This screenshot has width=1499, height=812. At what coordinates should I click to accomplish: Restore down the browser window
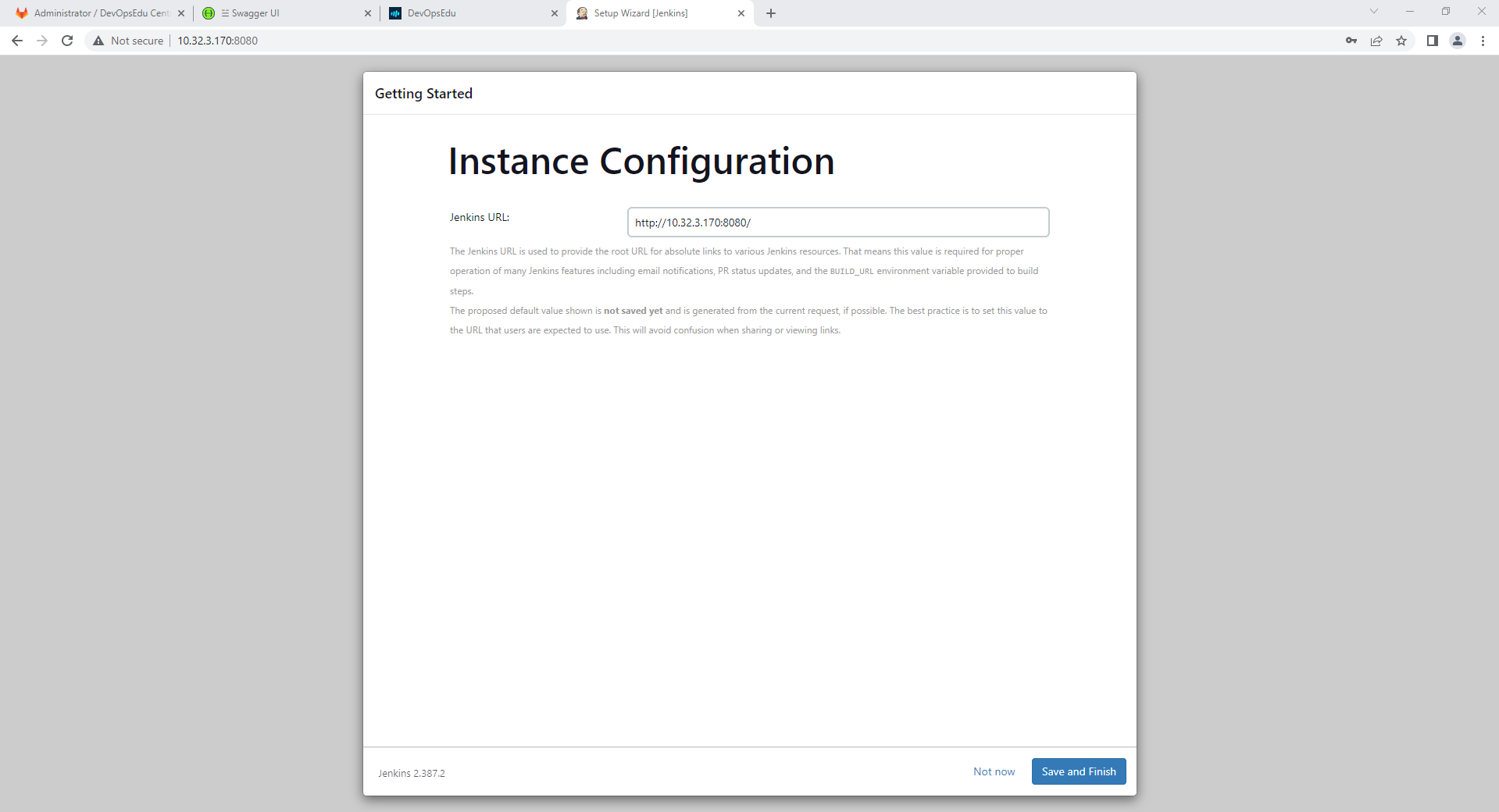[x=1446, y=11]
